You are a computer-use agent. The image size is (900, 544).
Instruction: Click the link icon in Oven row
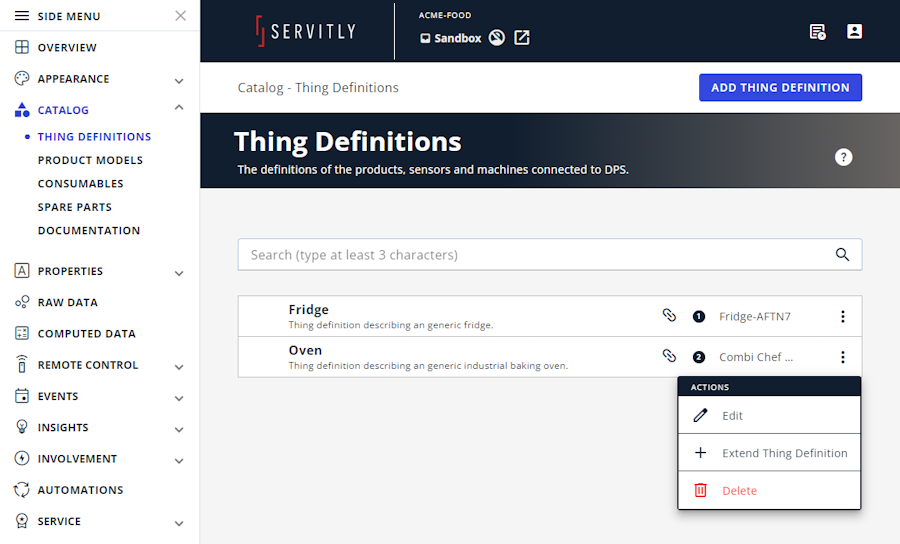(x=669, y=356)
